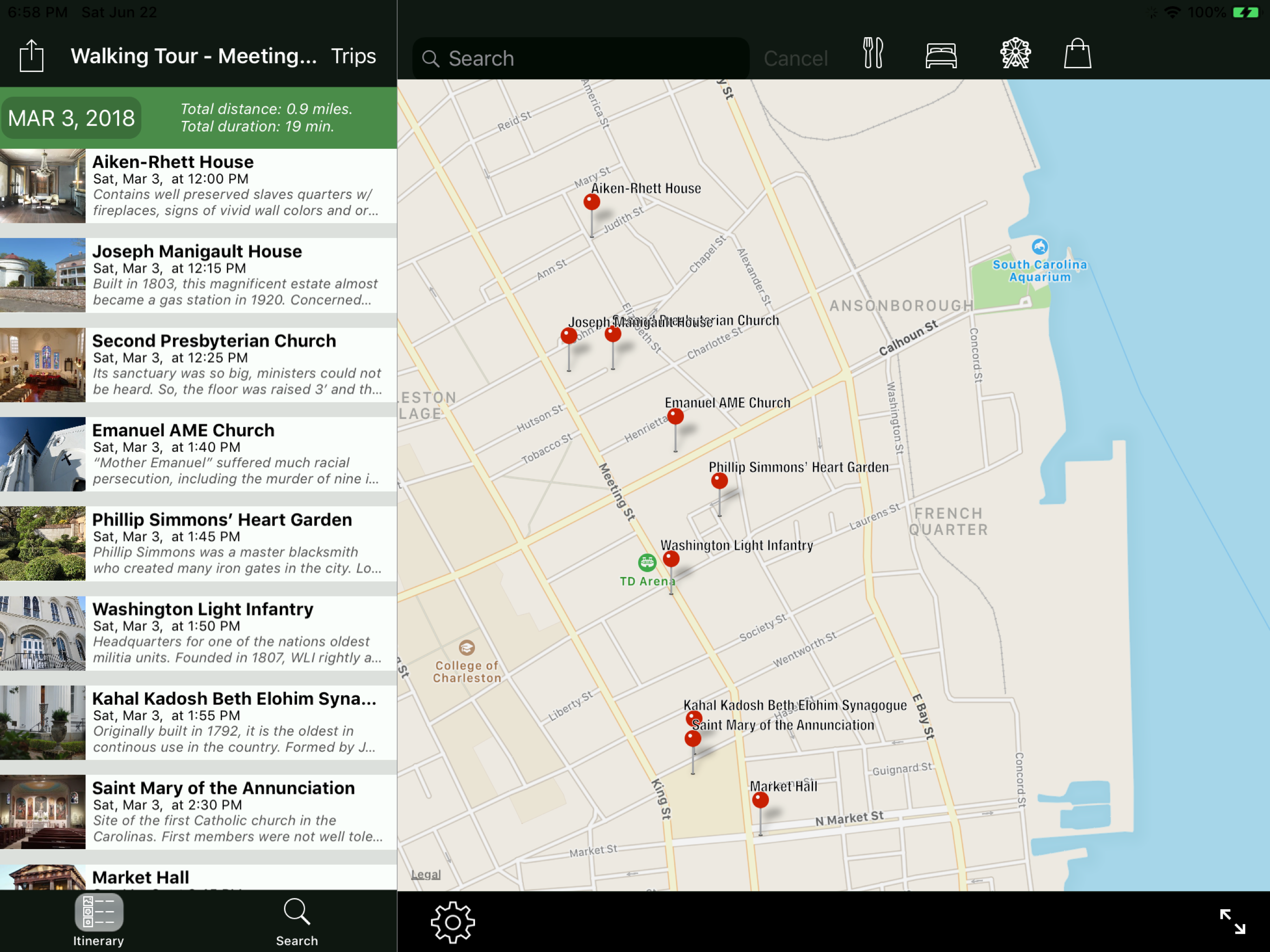Viewport: 1270px width, 952px height.
Task: Tap the Emanuel AME Church map label
Action: 728,403
